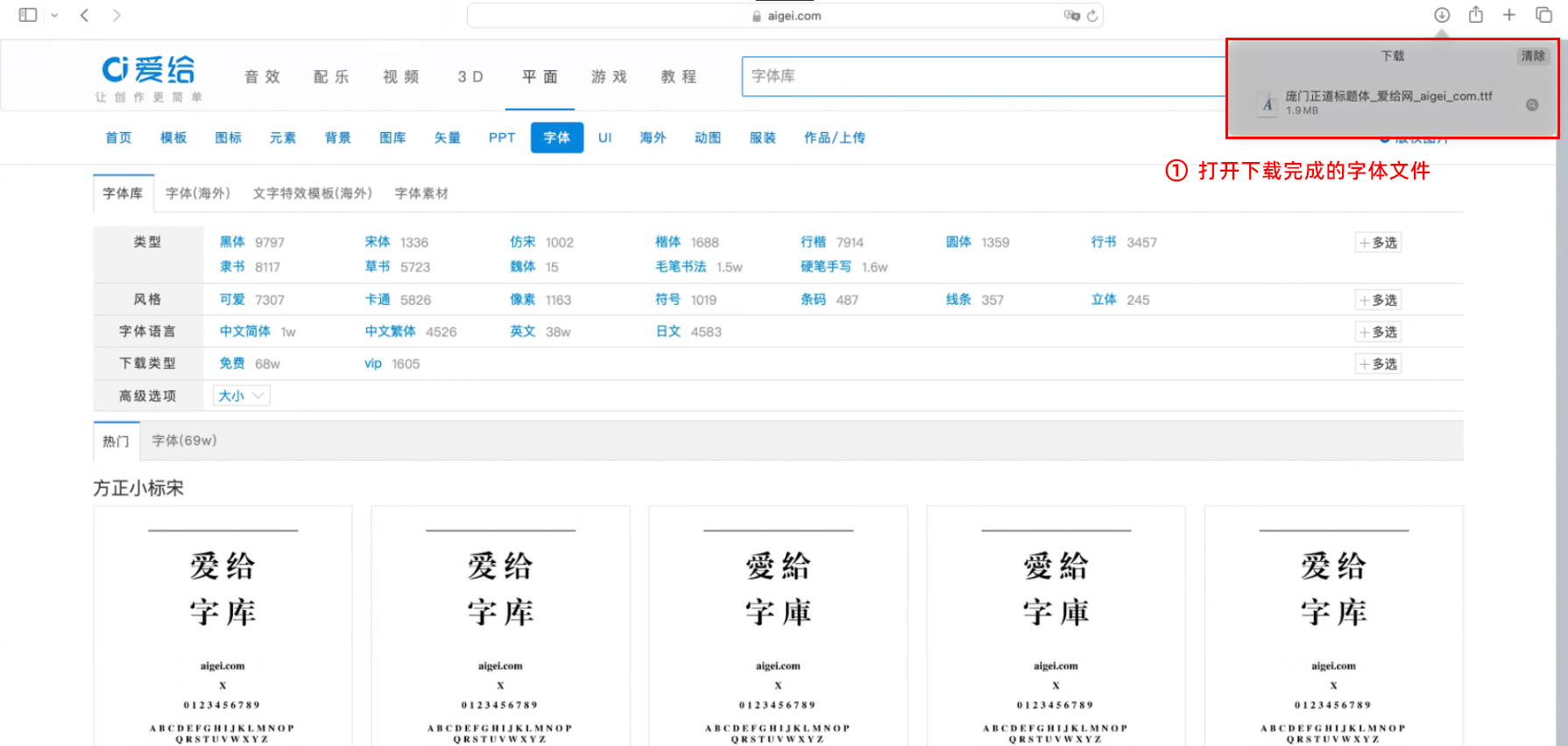Screen dimensions: 1568x746
Task: Filter by 毛笔书法 font type
Action: click(x=681, y=266)
